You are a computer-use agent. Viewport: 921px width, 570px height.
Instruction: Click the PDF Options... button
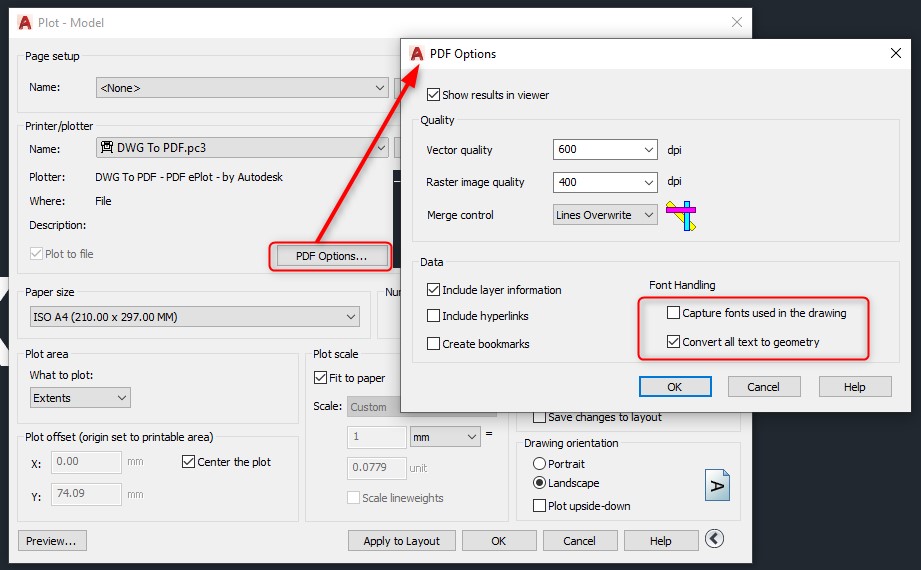tap(331, 256)
